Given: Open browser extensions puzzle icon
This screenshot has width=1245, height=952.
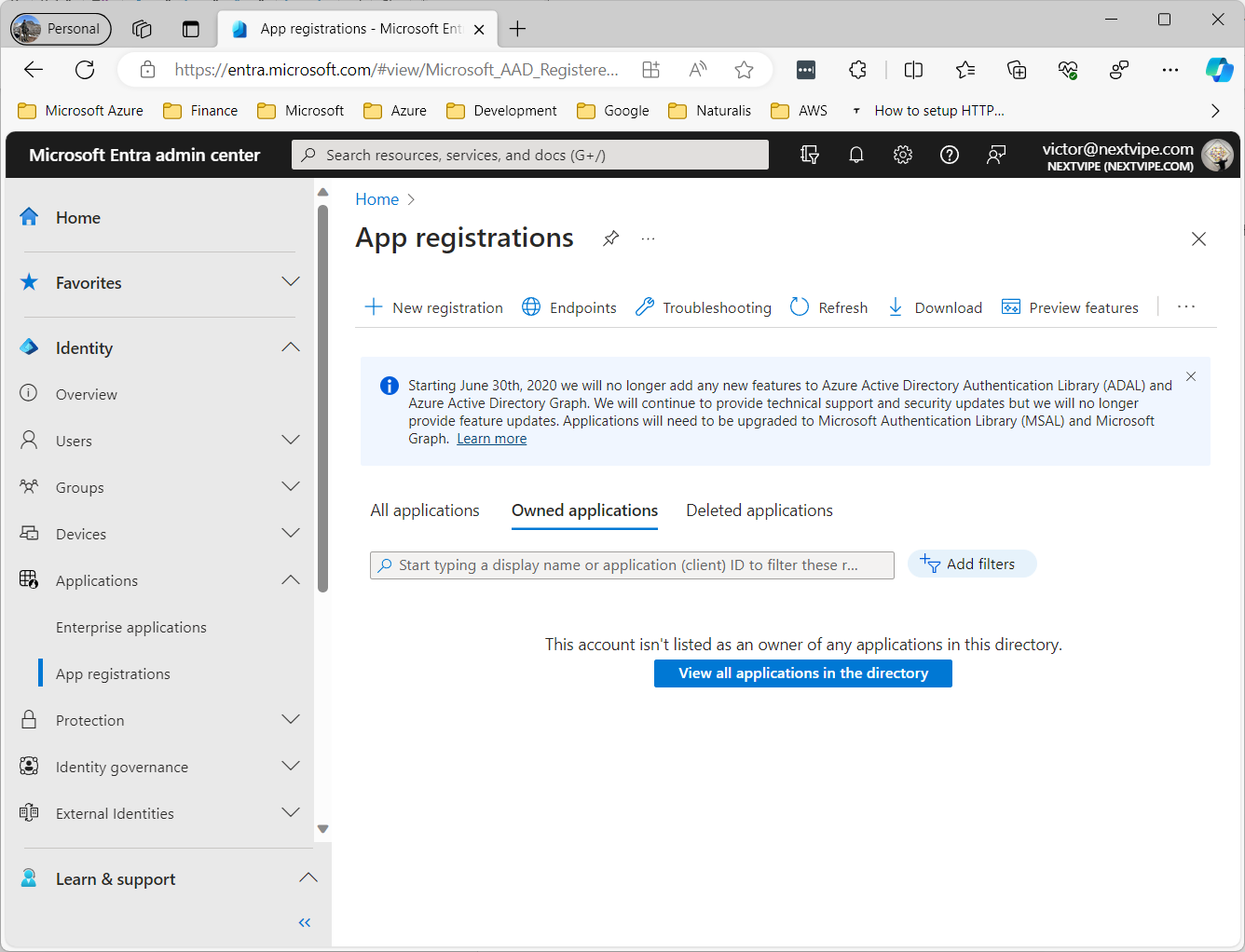Looking at the screenshot, I should [x=857, y=69].
